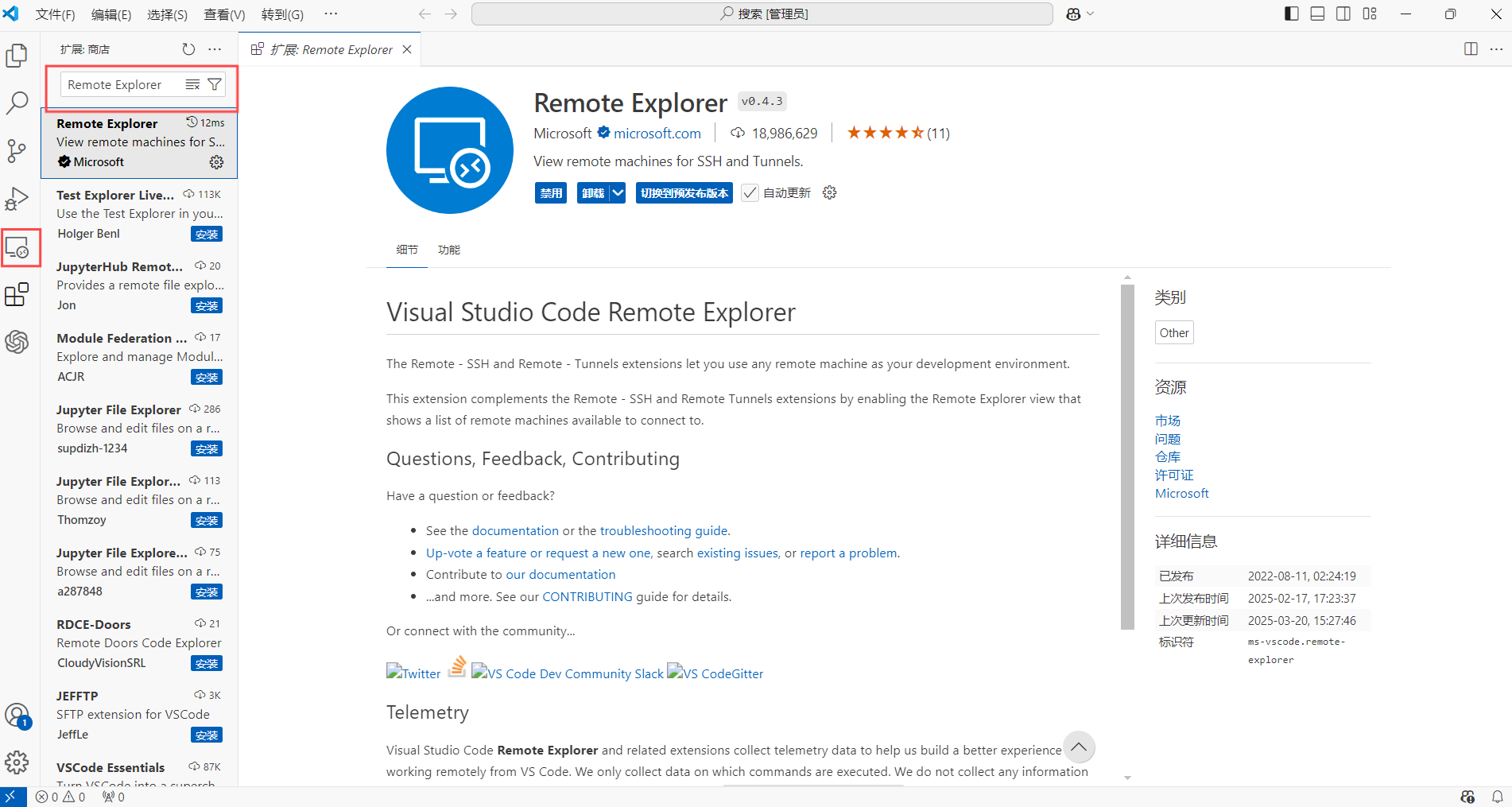Viewport: 1512px width, 807px height.
Task: Clear extensions search results icon
Action: pyautogui.click(x=192, y=84)
